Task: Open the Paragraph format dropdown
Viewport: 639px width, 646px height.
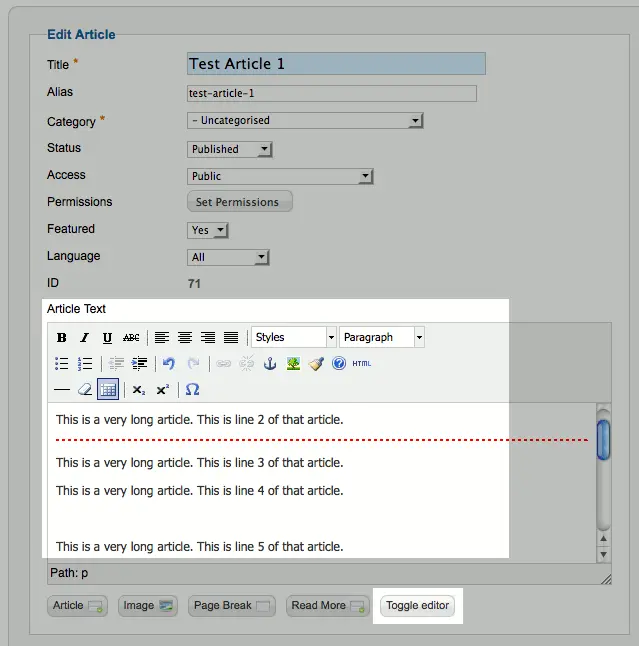Action: [x=382, y=338]
